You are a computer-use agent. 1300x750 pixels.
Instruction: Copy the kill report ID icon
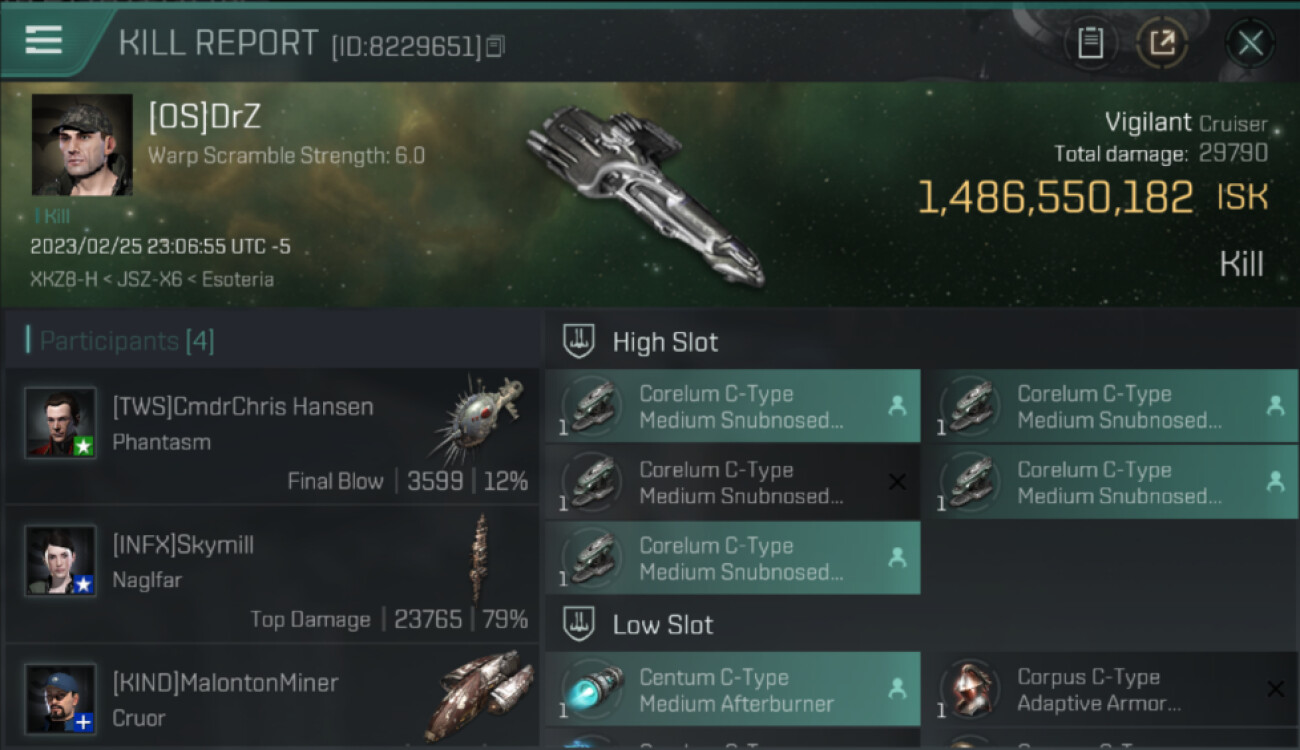(496, 46)
